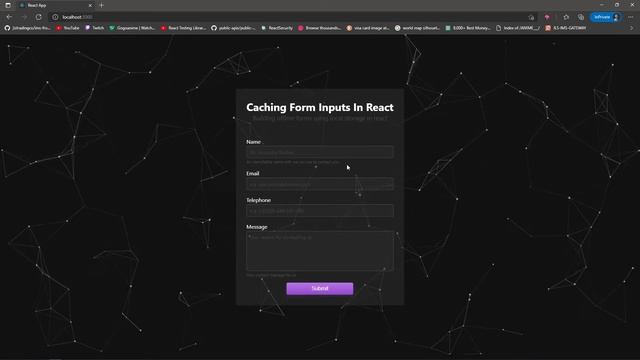640x360 pixels.
Task: Click the shopping bag icon in address bar
Action: point(531,17)
